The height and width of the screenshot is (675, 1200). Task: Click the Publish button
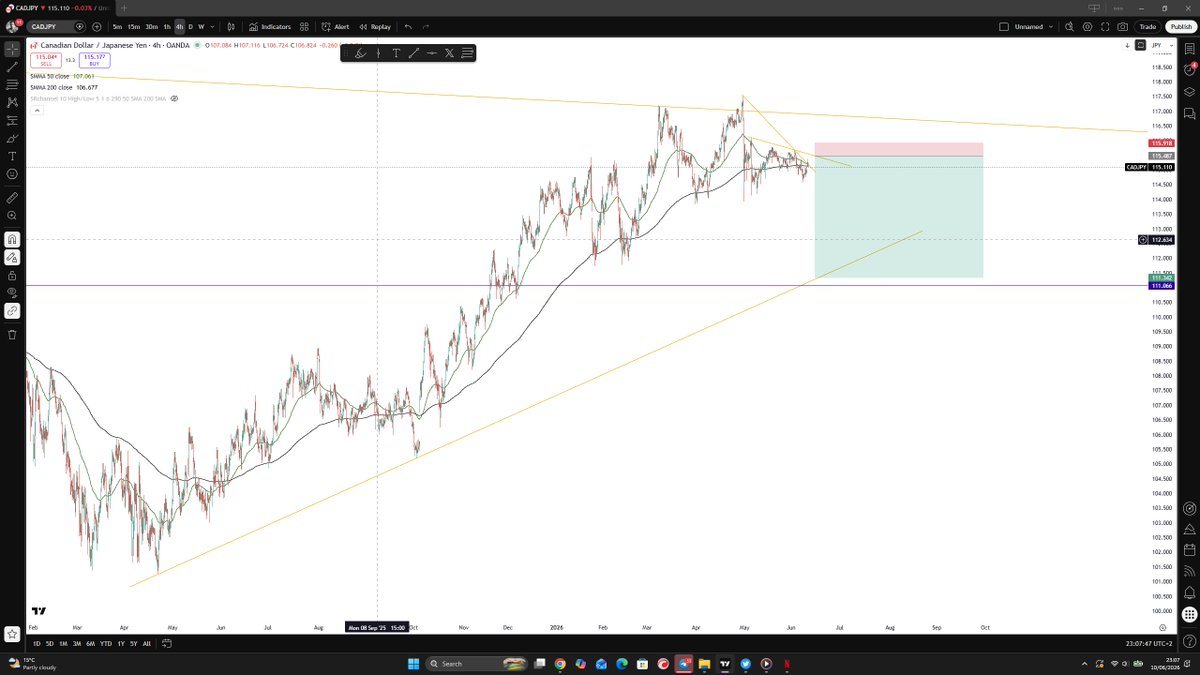[x=1180, y=27]
